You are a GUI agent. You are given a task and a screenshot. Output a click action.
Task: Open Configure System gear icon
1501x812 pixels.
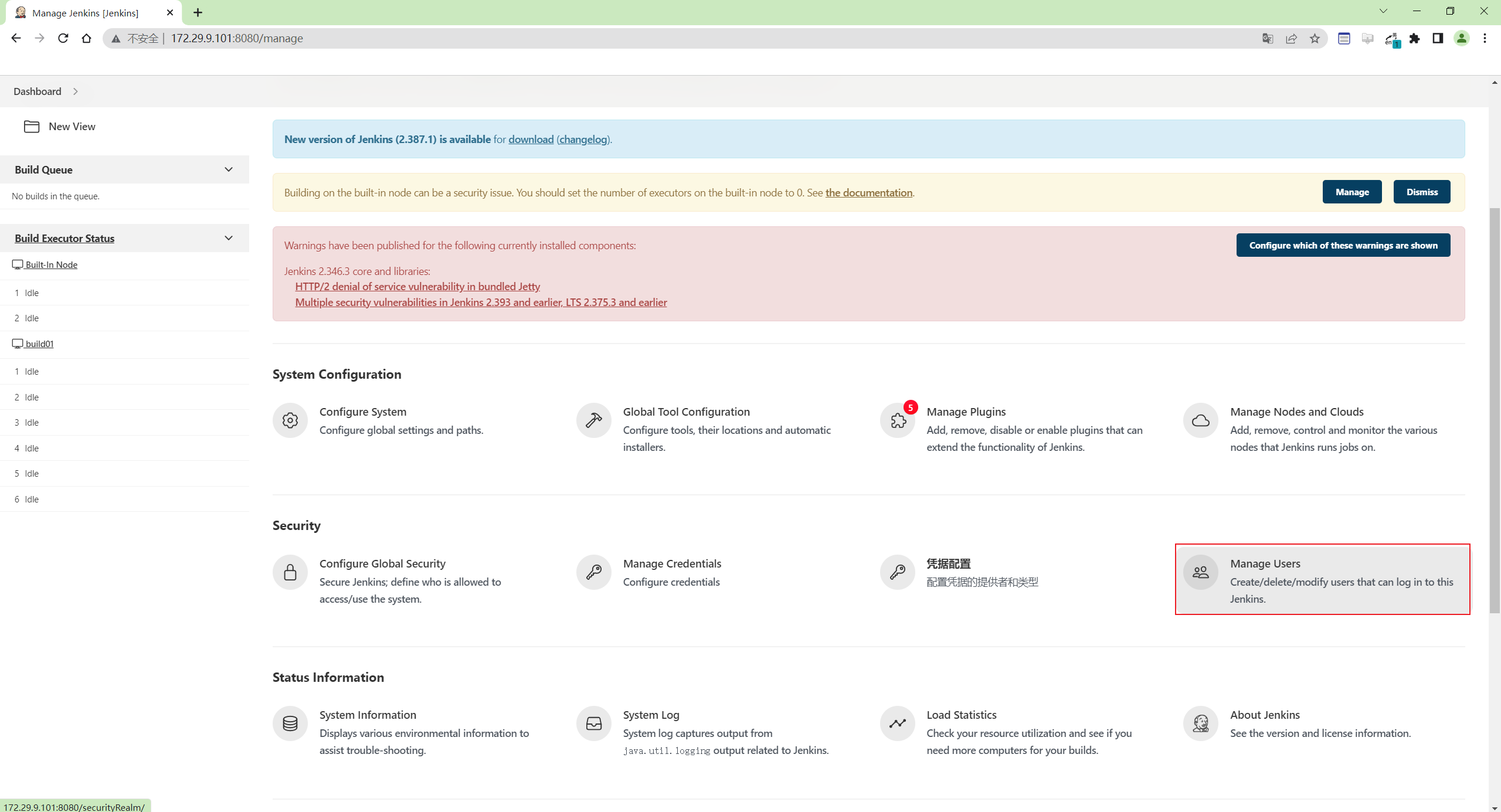click(x=290, y=420)
